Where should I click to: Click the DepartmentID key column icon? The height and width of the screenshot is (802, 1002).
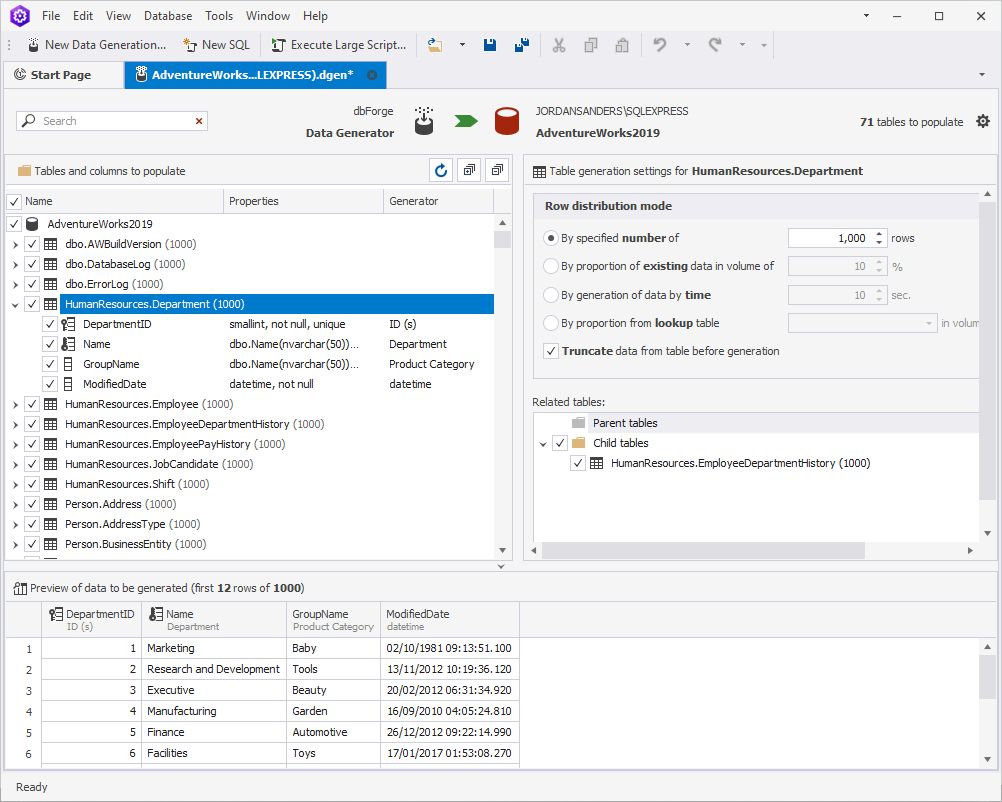(x=68, y=324)
